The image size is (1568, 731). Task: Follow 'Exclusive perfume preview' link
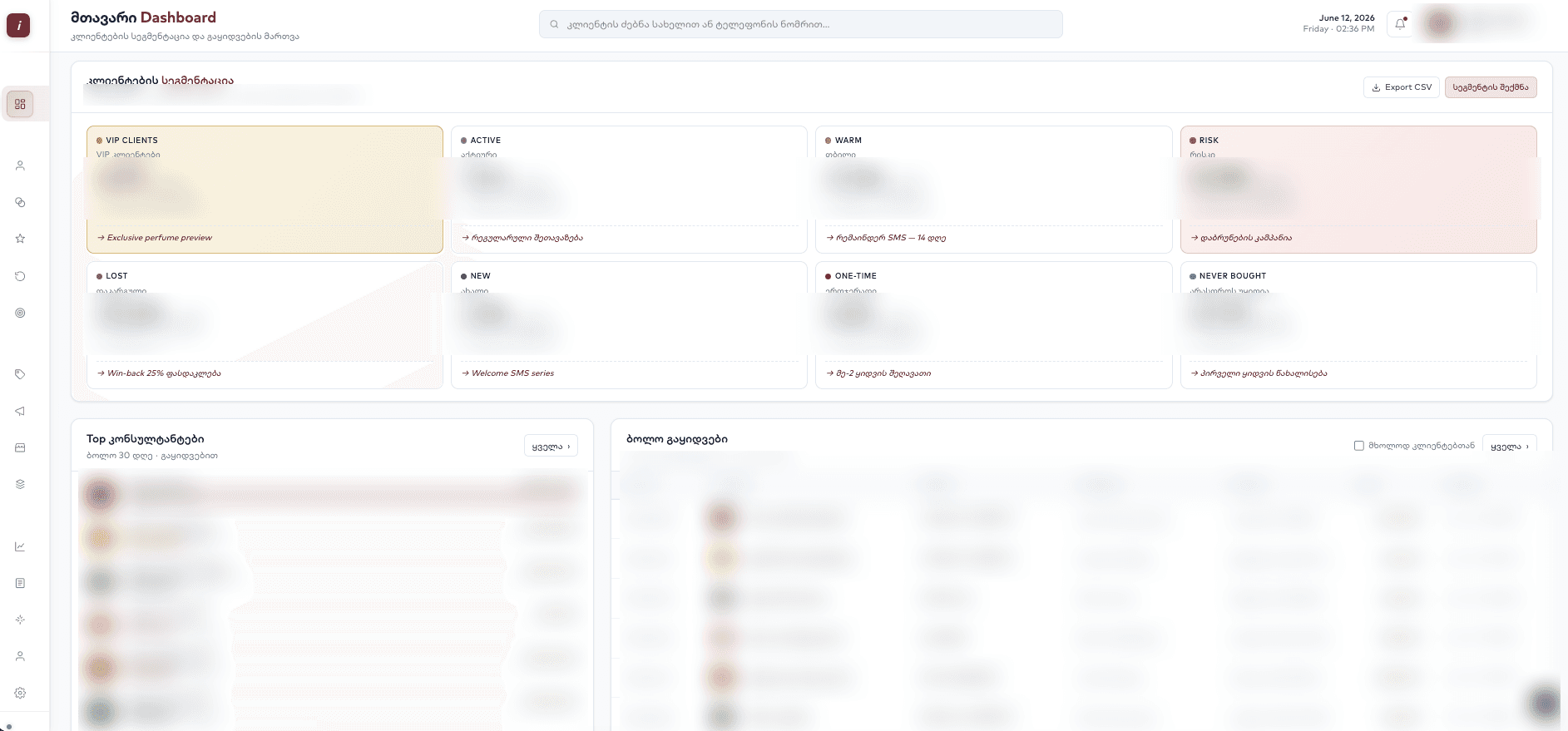coord(155,238)
